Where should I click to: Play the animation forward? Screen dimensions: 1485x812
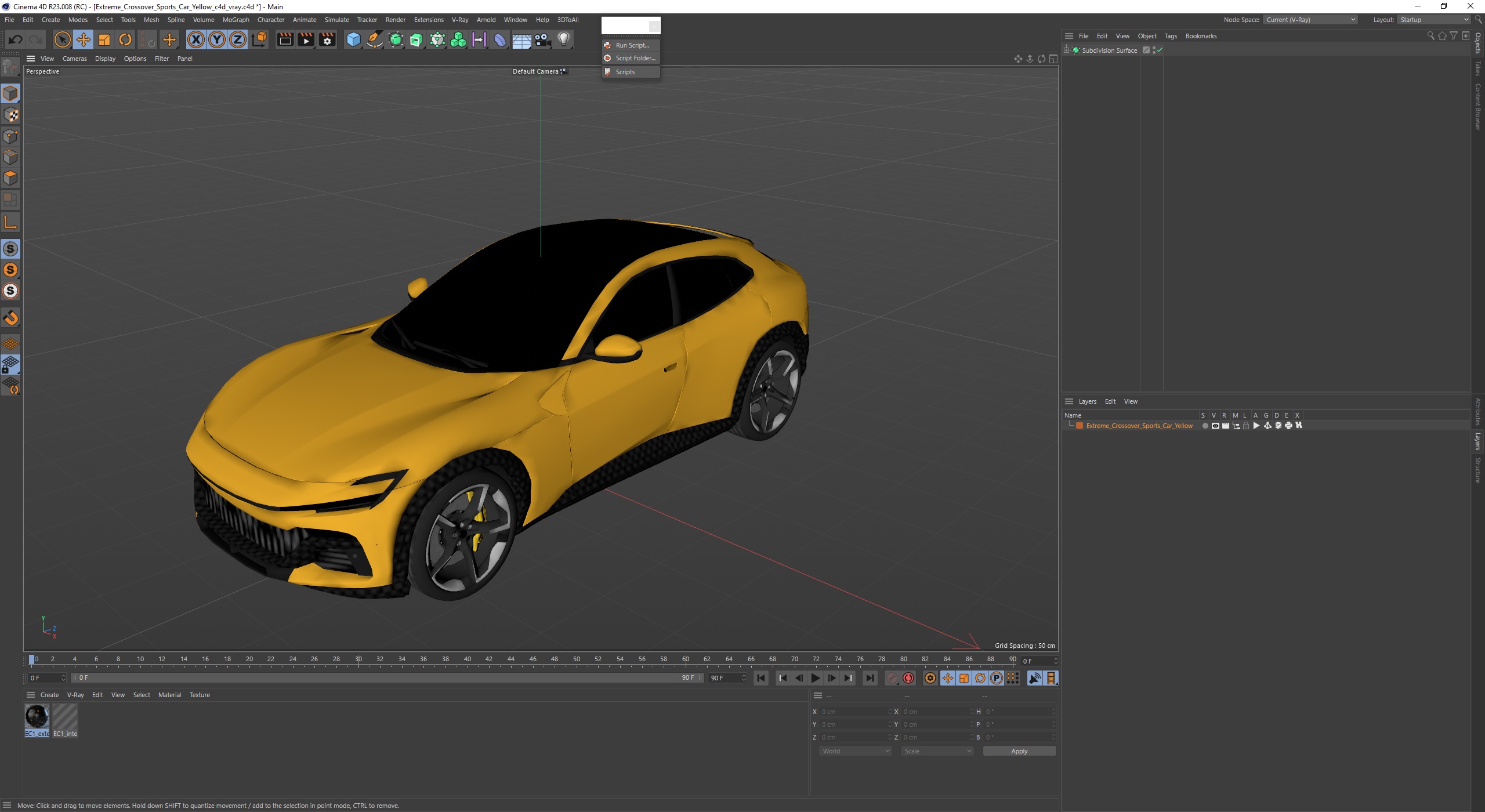coord(815,678)
